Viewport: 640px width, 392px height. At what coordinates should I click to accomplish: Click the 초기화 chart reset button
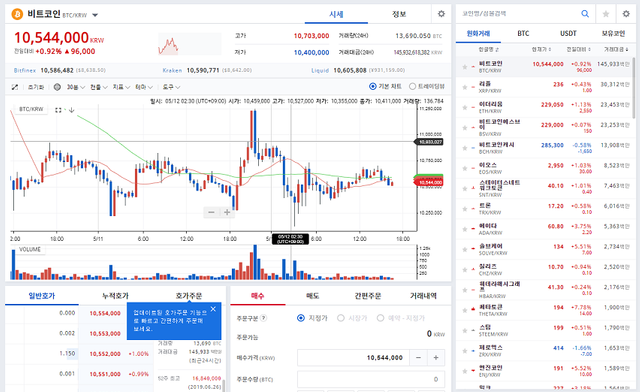click(x=36, y=87)
